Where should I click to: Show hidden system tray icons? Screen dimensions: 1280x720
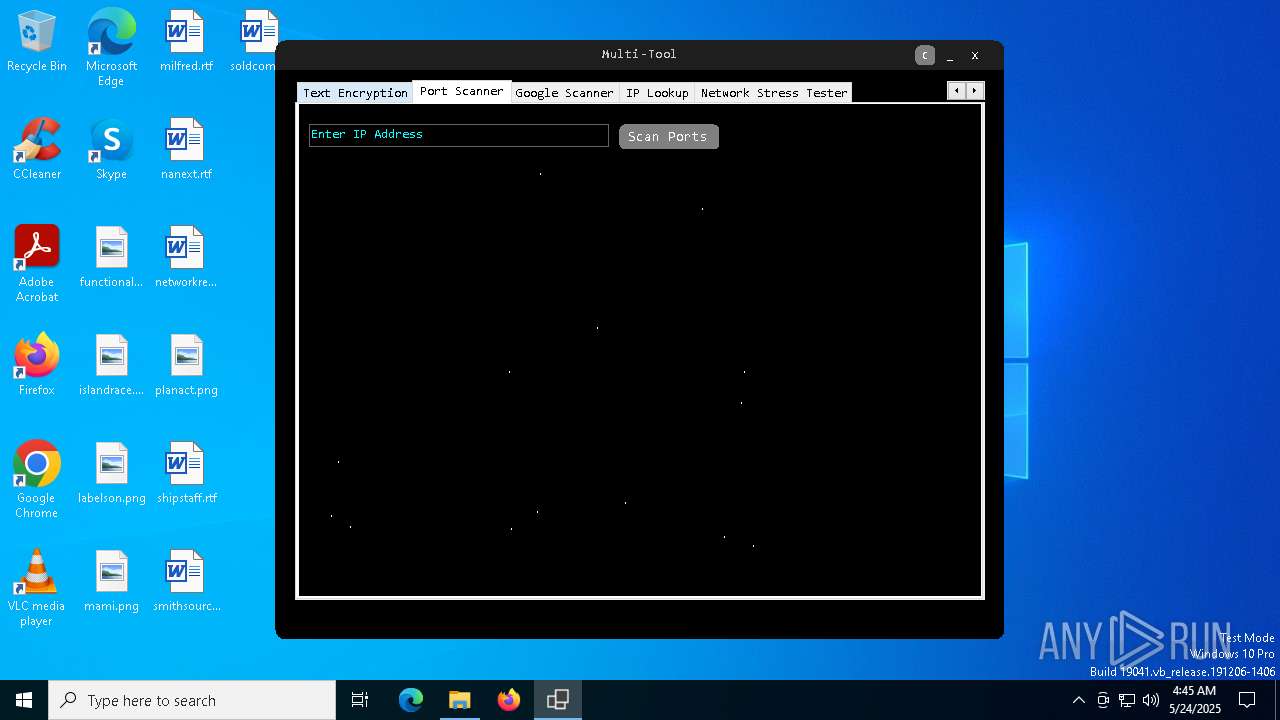click(1078, 700)
